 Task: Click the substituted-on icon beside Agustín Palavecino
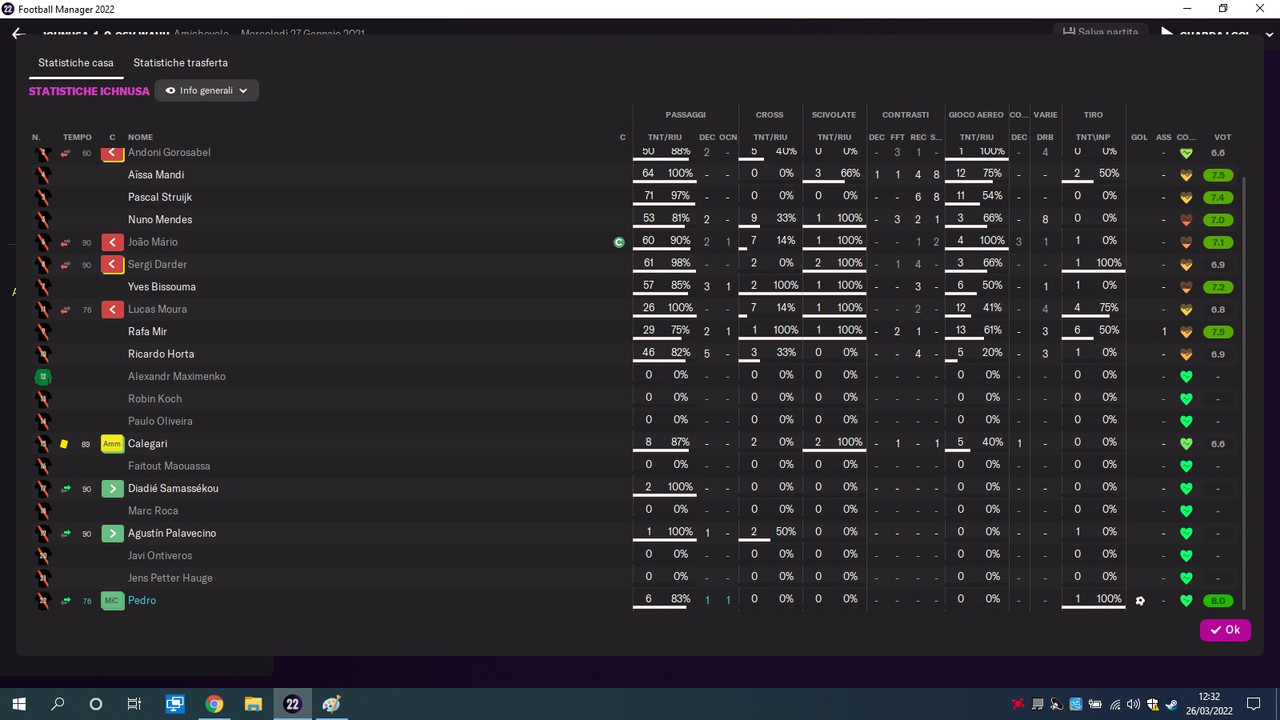point(113,533)
